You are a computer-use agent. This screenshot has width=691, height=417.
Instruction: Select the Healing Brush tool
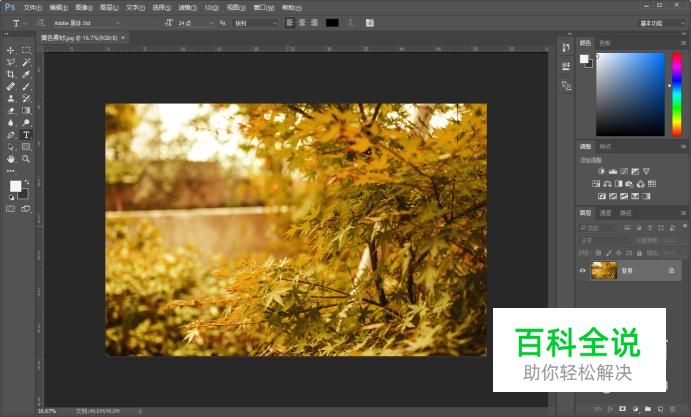pyautogui.click(x=11, y=86)
